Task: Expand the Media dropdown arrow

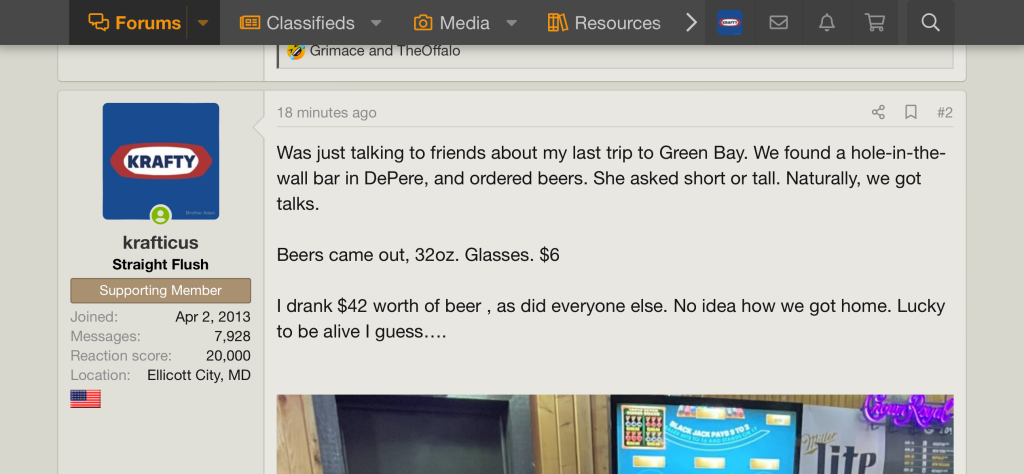Action: [x=511, y=23]
